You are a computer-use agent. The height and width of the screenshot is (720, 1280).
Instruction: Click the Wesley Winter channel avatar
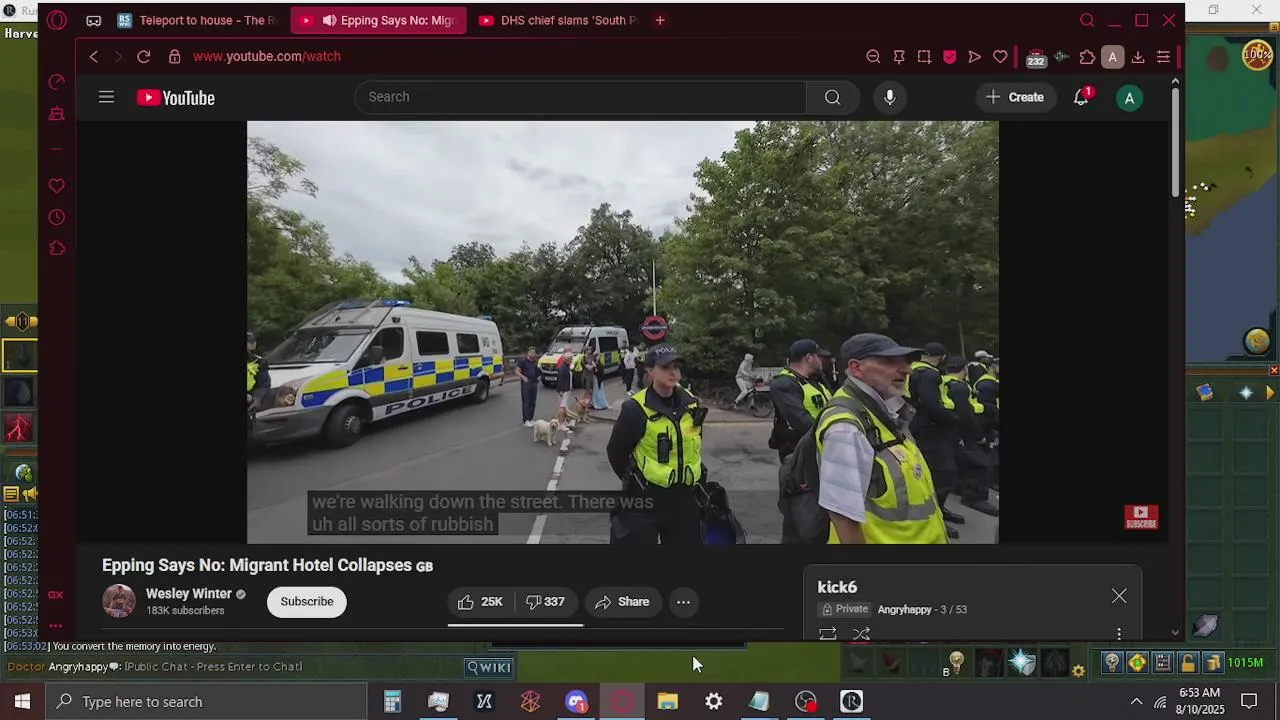pyautogui.click(x=119, y=601)
